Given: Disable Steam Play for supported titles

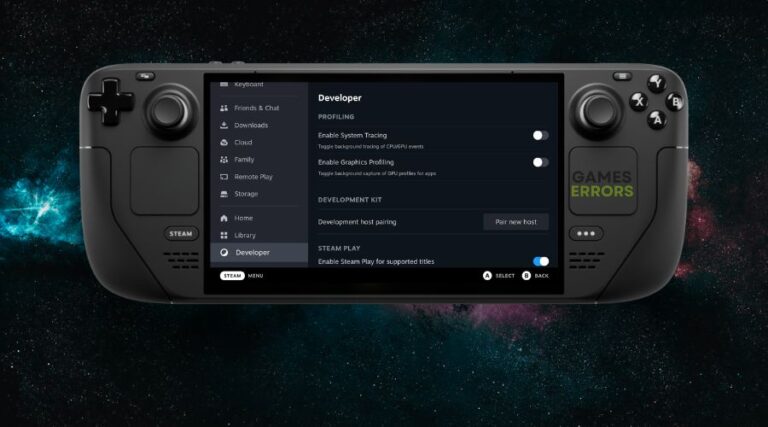Looking at the screenshot, I should [541, 261].
